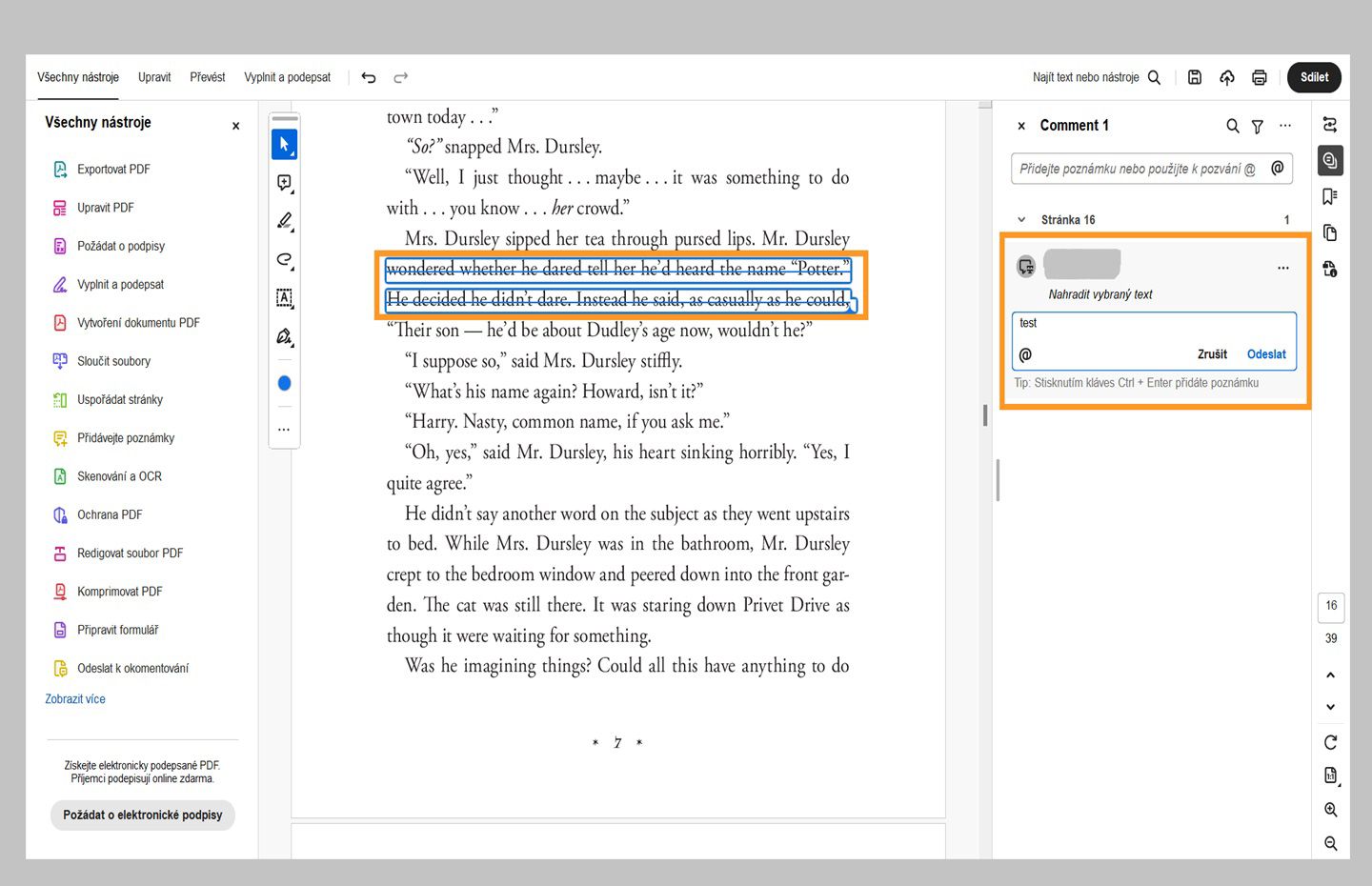The height and width of the screenshot is (886, 1372).
Task: Switch to the Převést tab
Action: 207,77
